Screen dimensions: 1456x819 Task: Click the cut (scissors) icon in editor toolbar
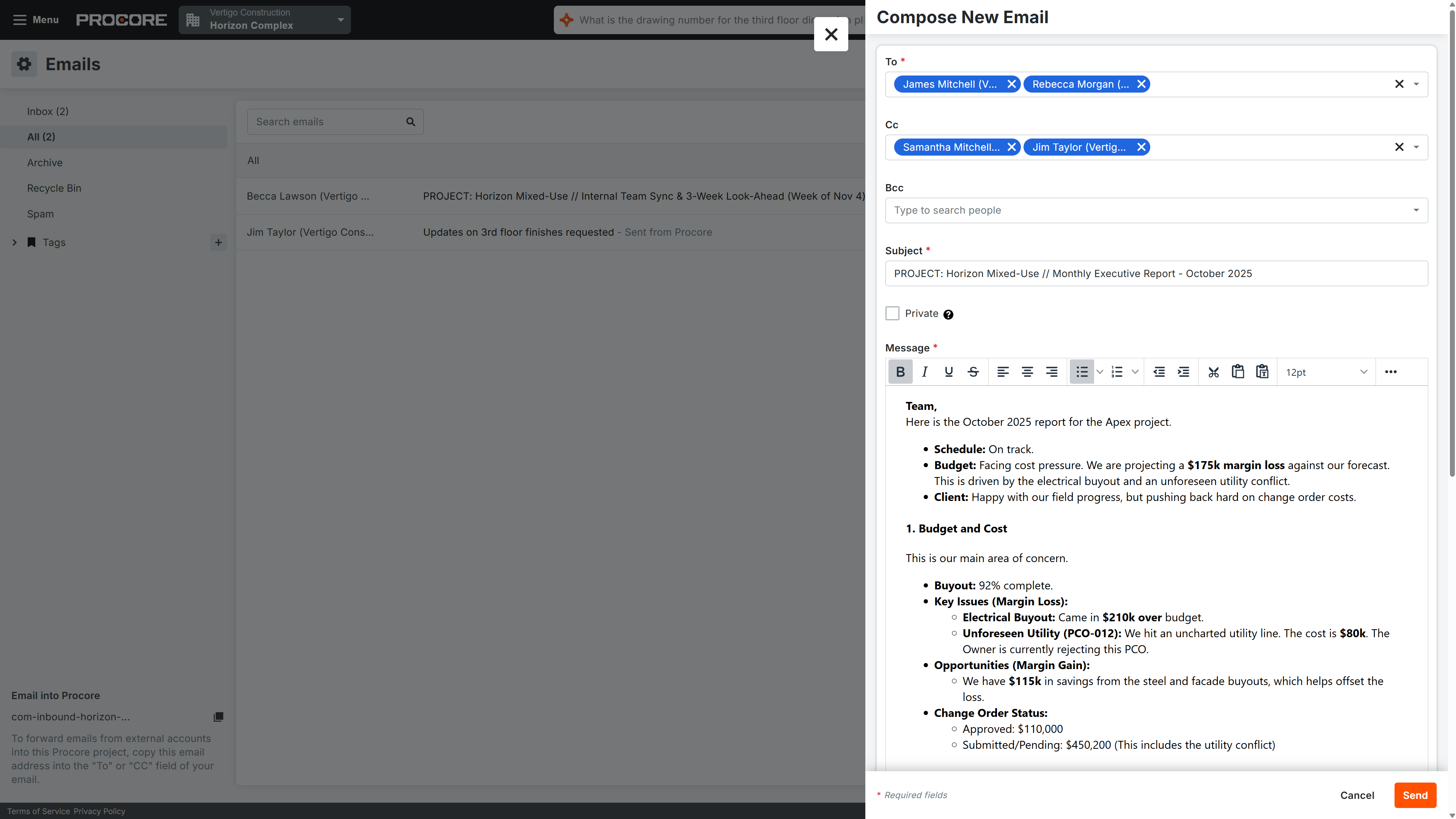(x=1213, y=372)
